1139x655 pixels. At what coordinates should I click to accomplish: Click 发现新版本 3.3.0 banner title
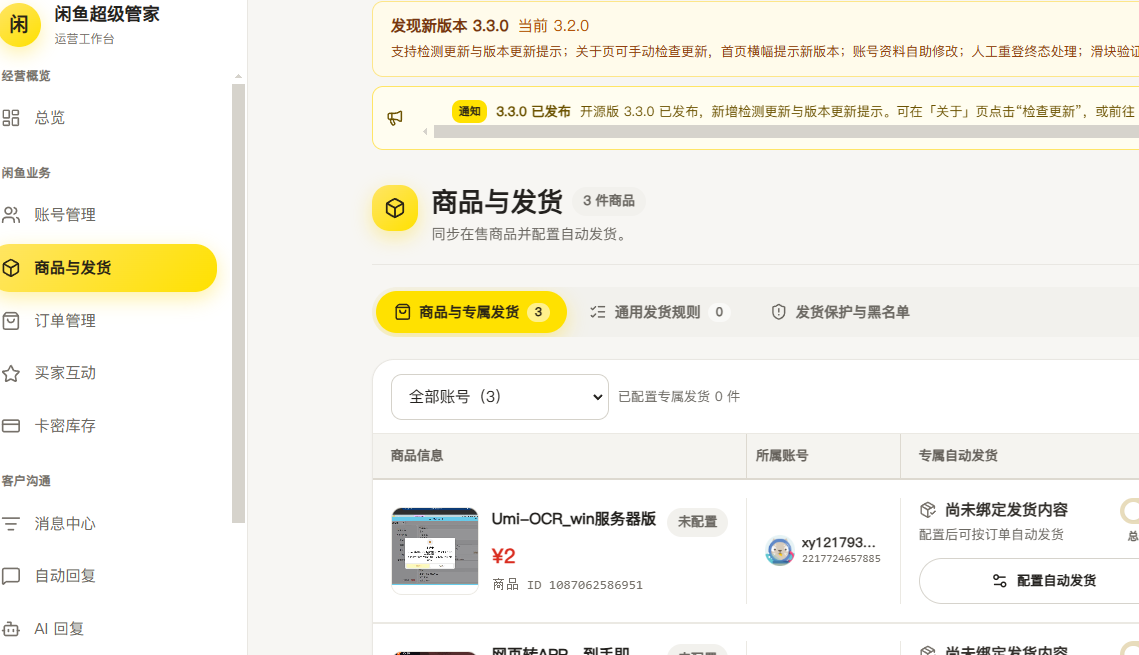point(450,26)
